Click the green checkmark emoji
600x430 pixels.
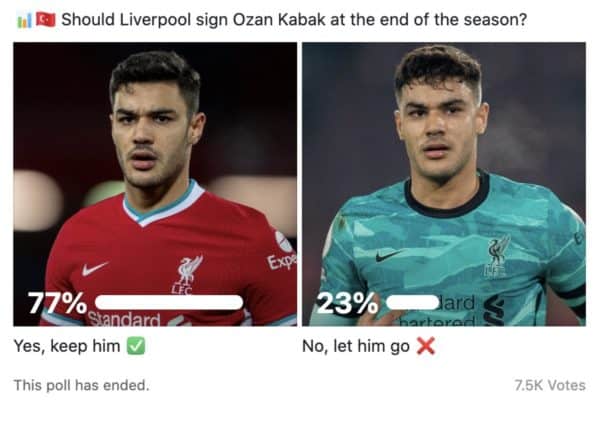click(136, 346)
